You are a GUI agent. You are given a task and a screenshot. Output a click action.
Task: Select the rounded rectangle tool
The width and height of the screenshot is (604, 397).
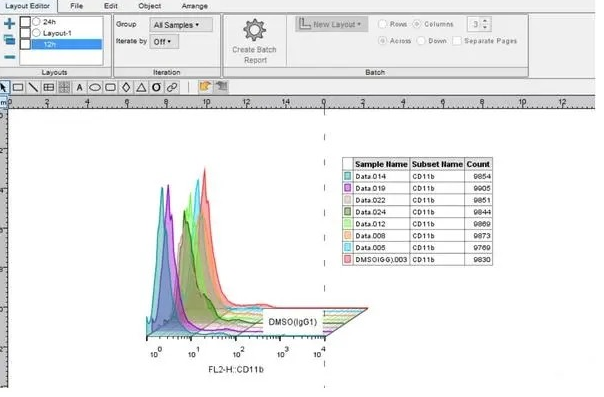(x=111, y=88)
